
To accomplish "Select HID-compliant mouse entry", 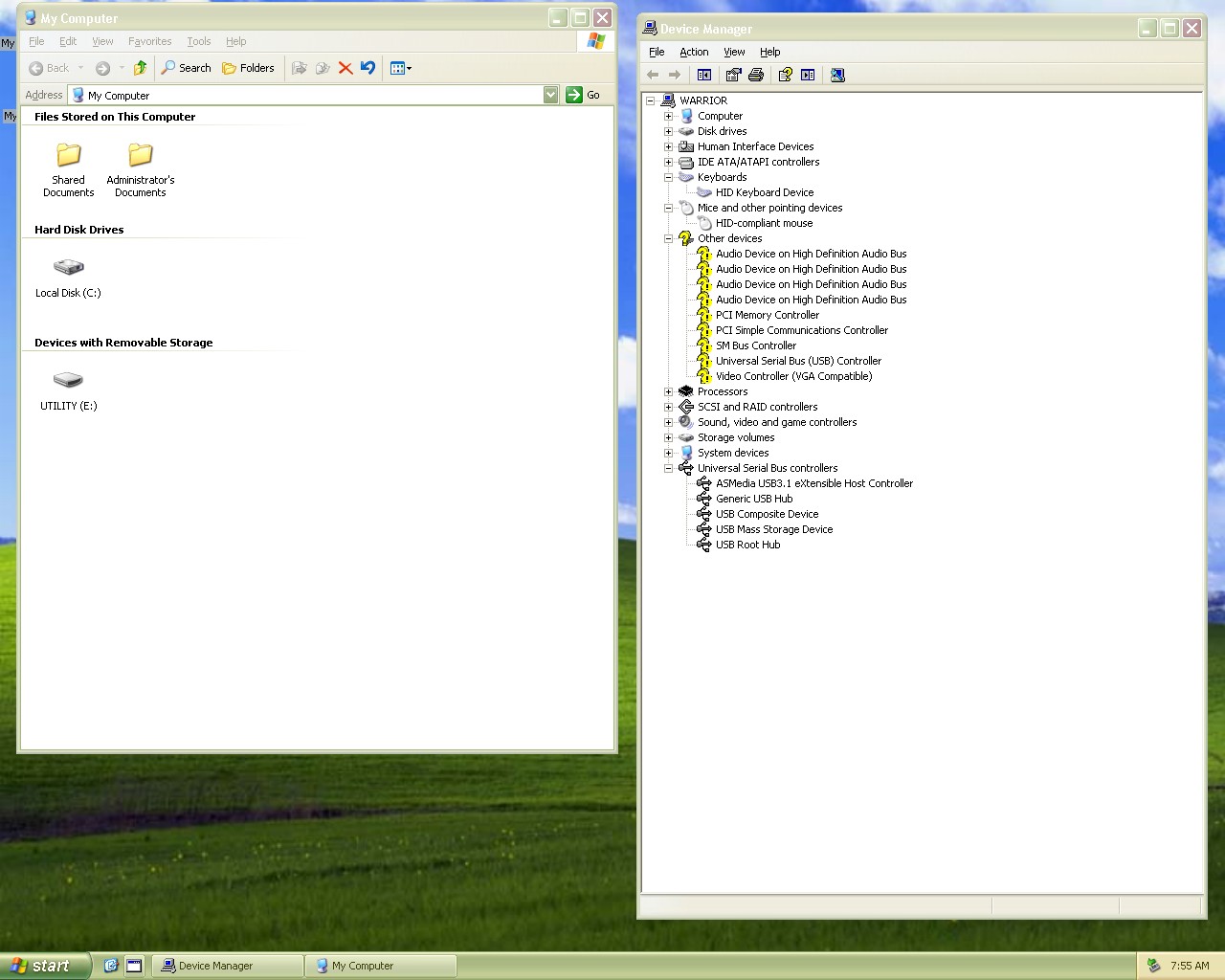I will pos(765,223).
